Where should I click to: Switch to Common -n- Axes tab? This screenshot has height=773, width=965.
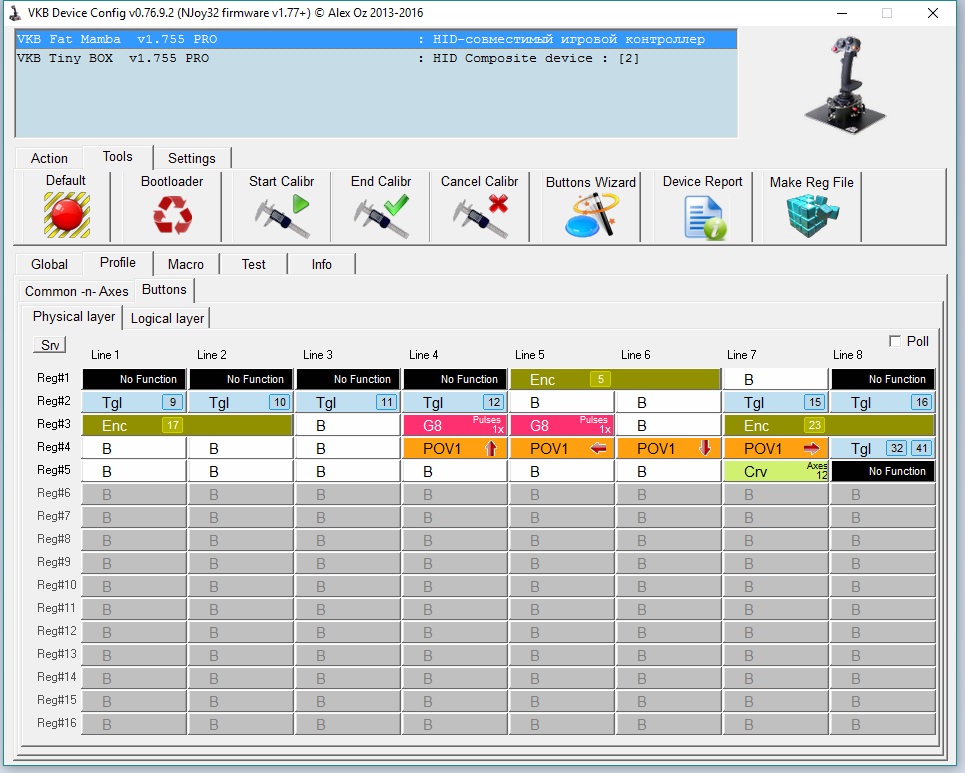(x=76, y=291)
